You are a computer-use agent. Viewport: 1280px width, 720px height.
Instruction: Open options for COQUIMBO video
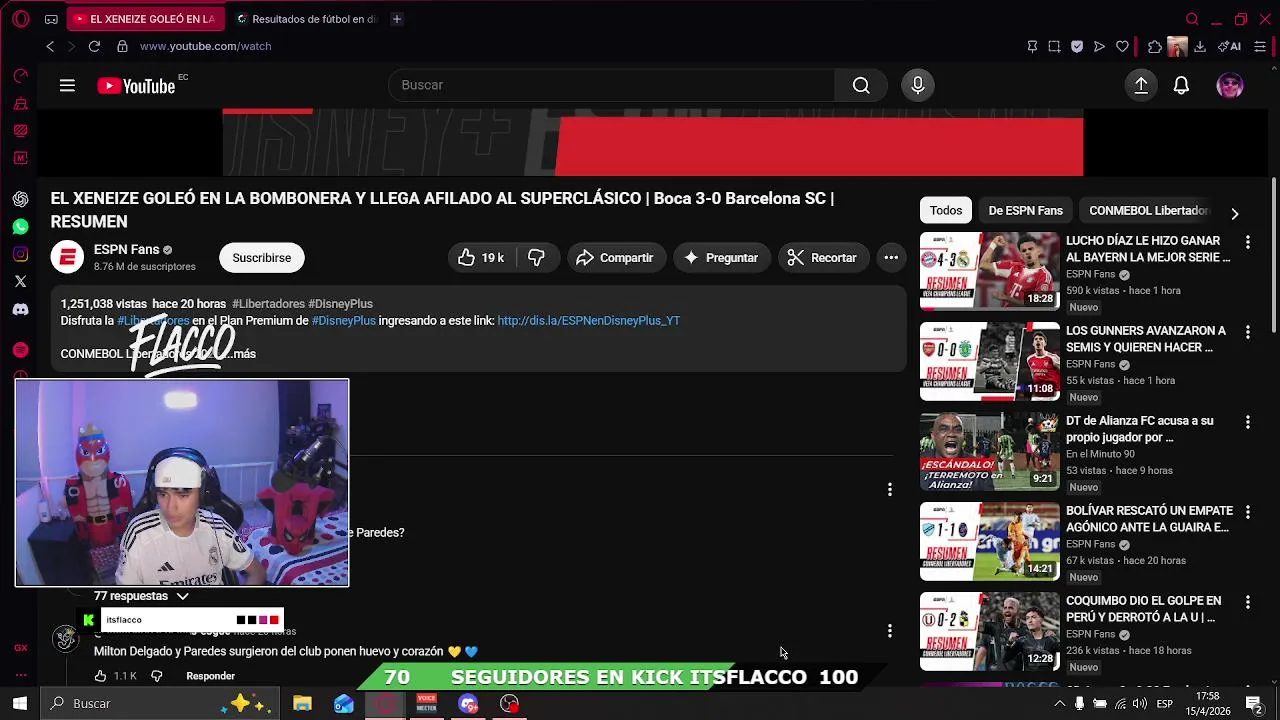(1247, 602)
